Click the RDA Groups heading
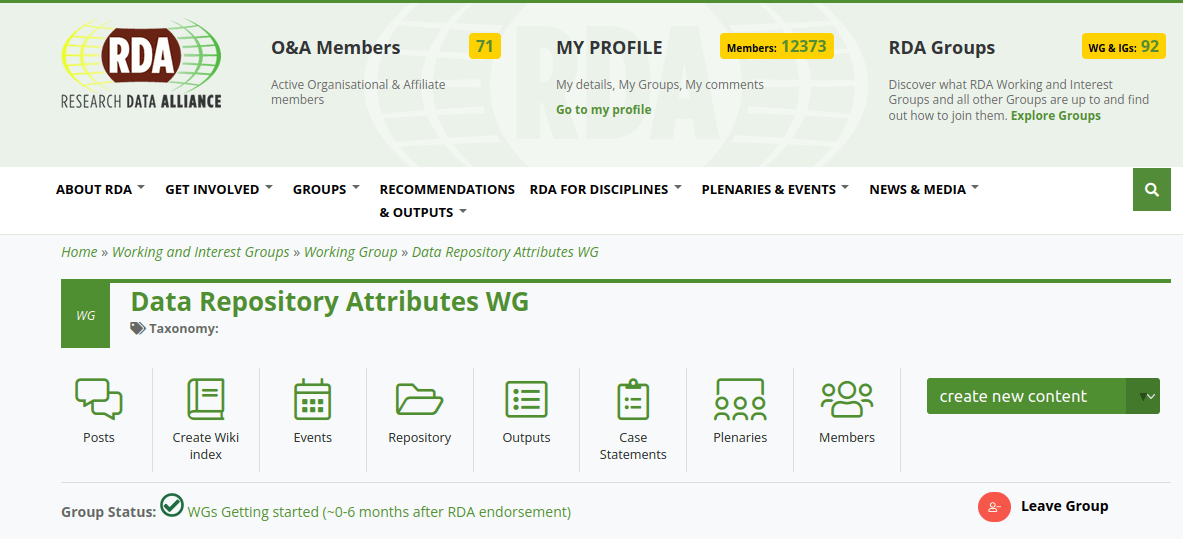1183x543 pixels. (x=942, y=48)
